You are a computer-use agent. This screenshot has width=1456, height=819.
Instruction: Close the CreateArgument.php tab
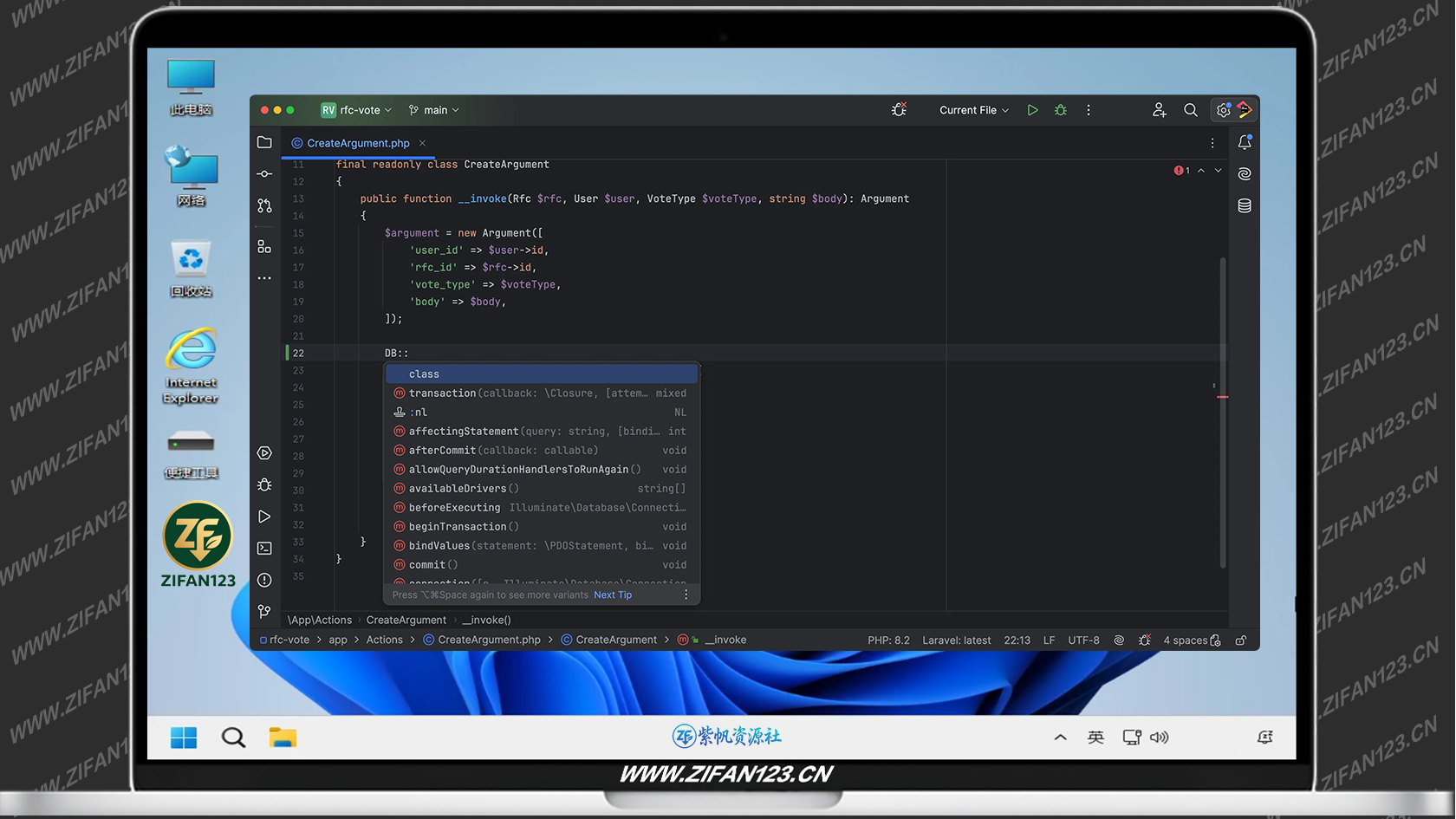click(422, 143)
